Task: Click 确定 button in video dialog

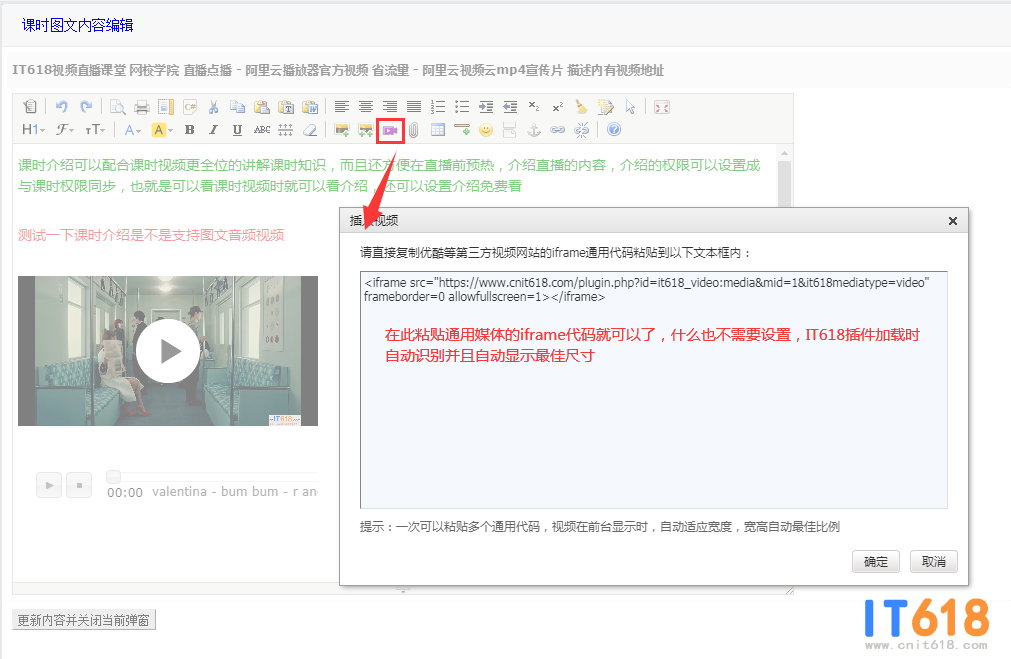Action: point(876,561)
